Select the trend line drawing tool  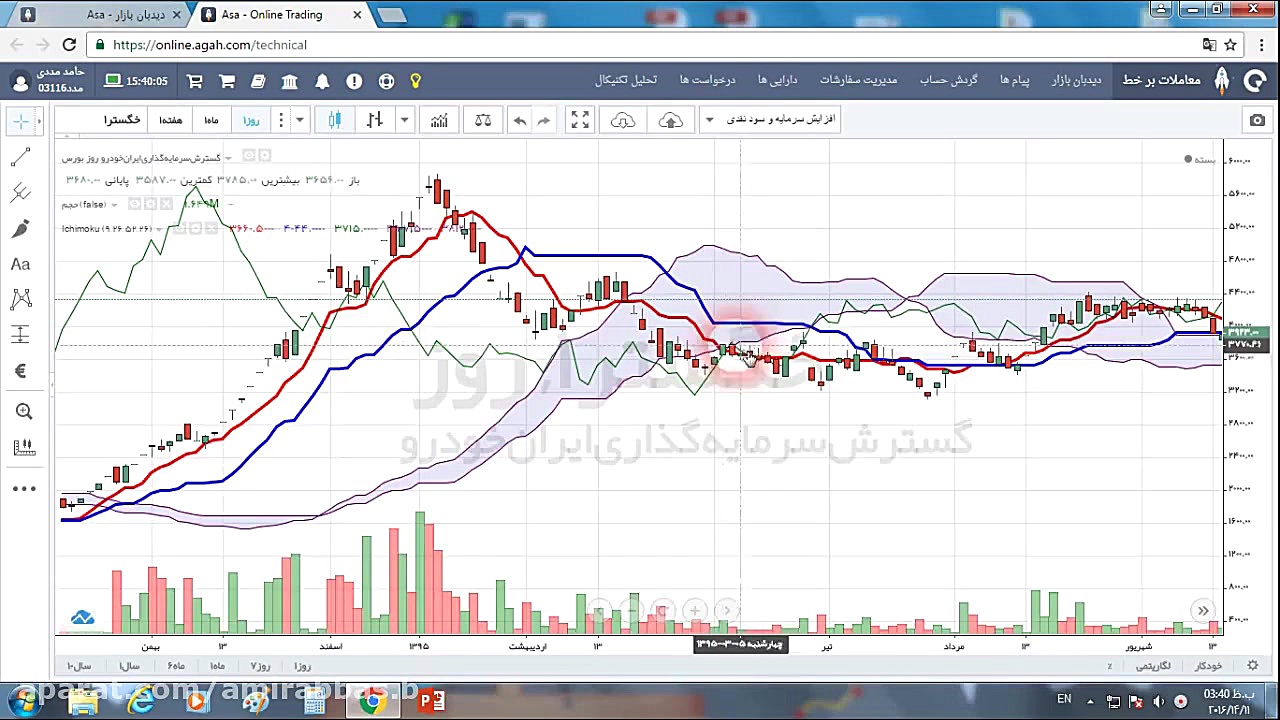tap(20, 158)
